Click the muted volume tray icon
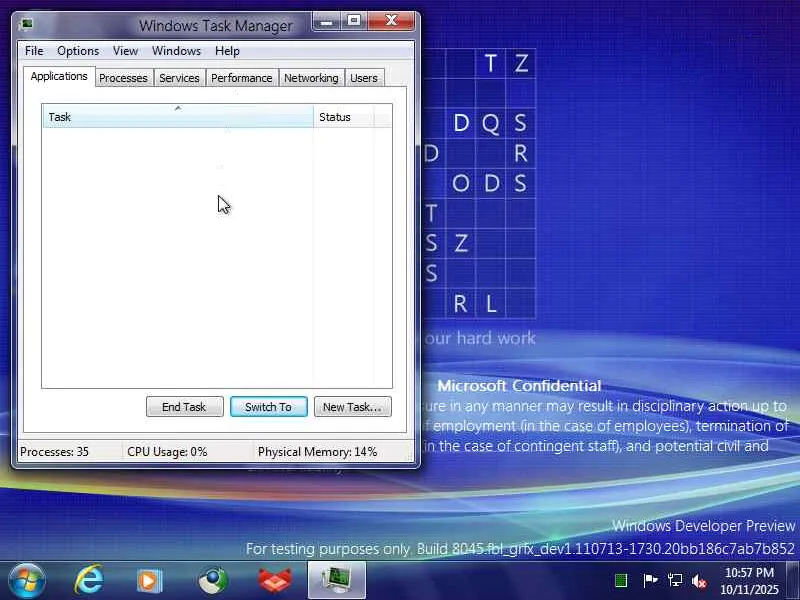Image resolution: width=800 pixels, height=600 pixels. [x=698, y=581]
